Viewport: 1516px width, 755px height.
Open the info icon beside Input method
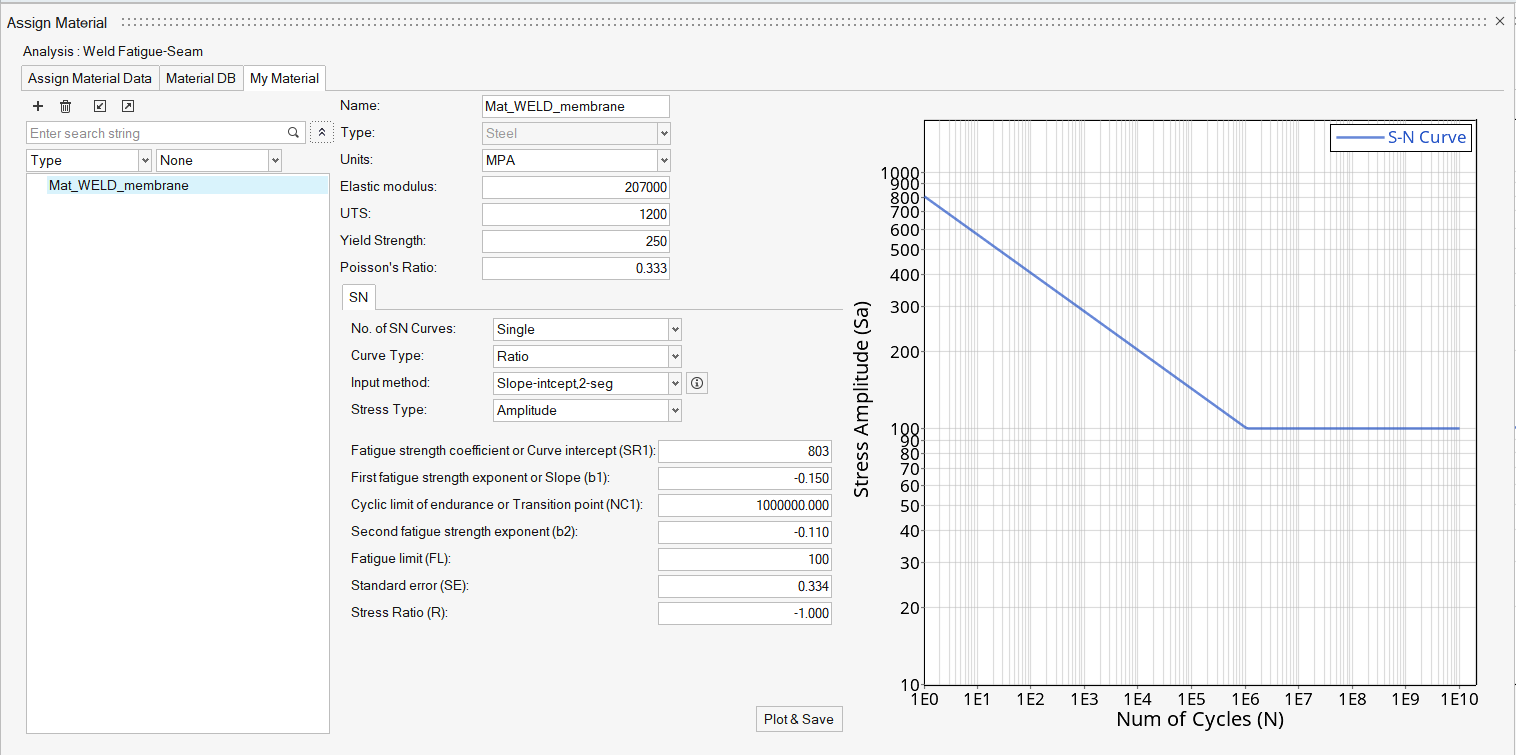coord(698,383)
